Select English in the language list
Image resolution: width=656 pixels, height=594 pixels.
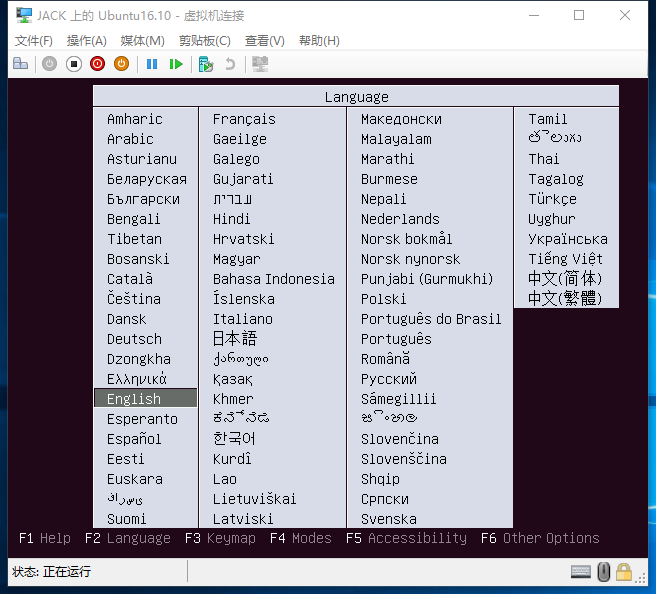134,399
